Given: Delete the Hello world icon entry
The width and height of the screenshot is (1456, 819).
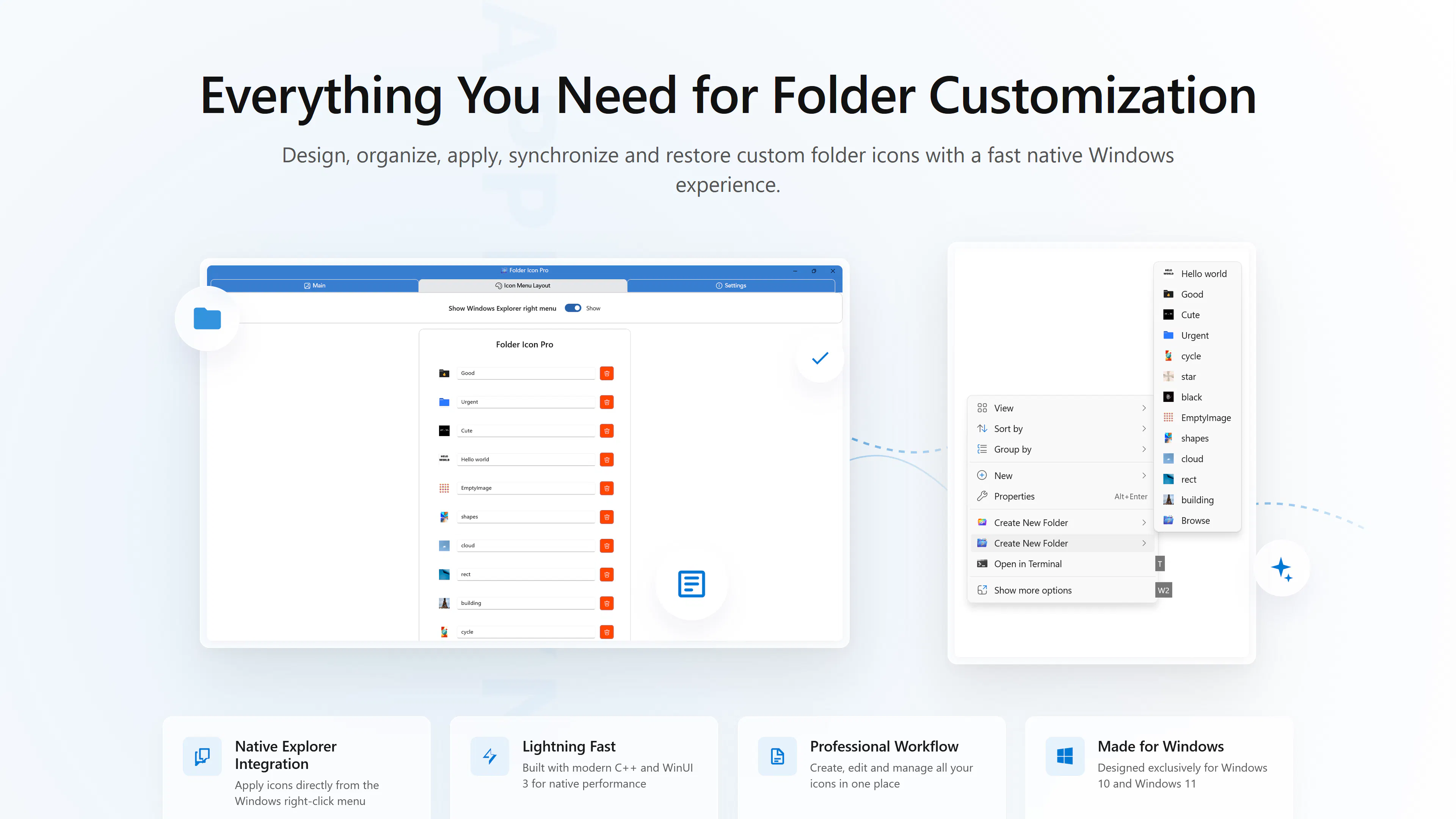Looking at the screenshot, I should click(607, 460).
